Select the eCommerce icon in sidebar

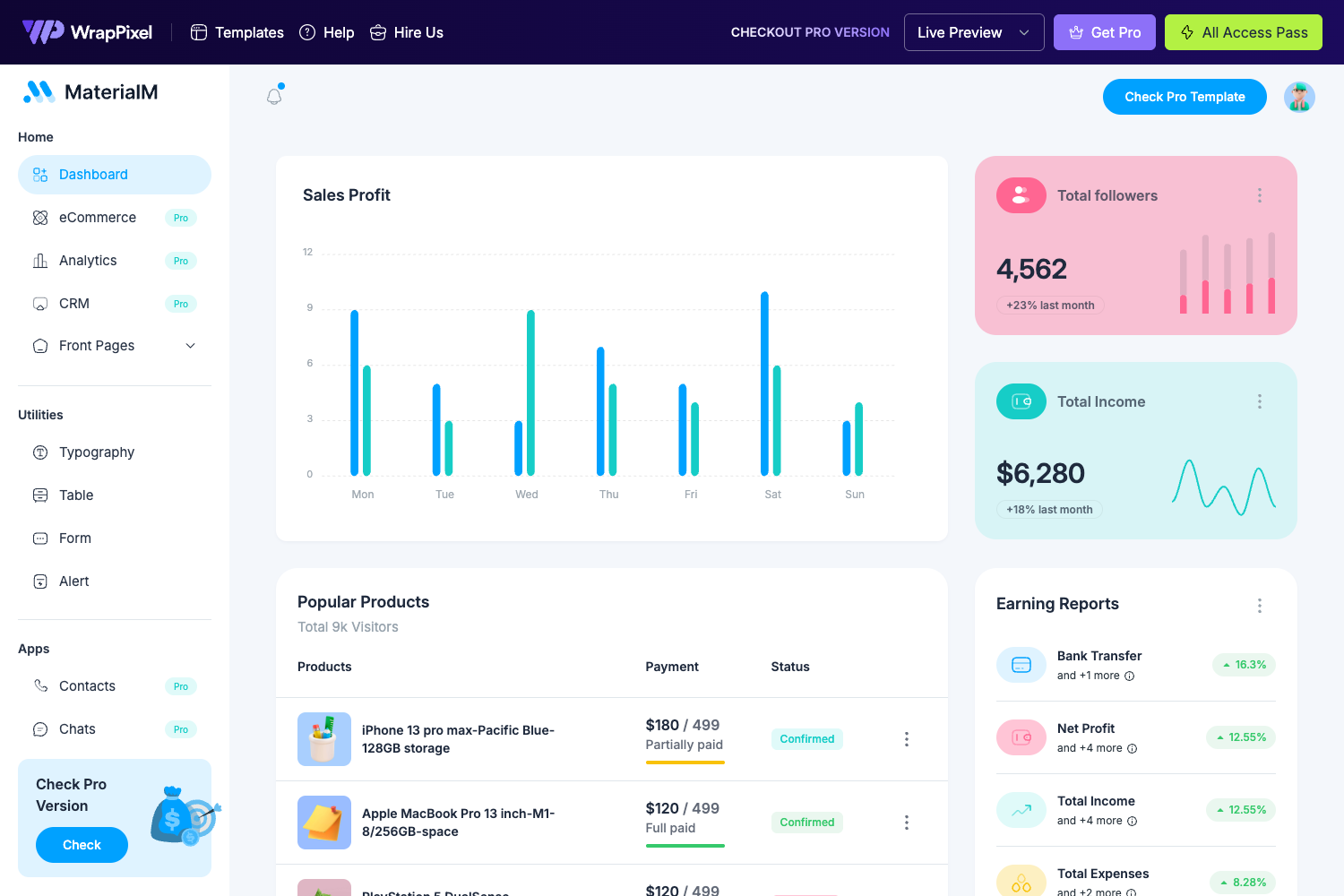[x=39, y=217]
